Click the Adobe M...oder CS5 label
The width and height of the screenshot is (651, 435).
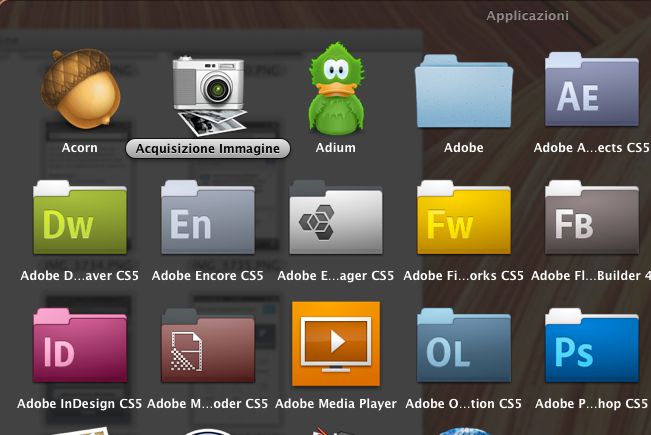click(x=208, y=403)
